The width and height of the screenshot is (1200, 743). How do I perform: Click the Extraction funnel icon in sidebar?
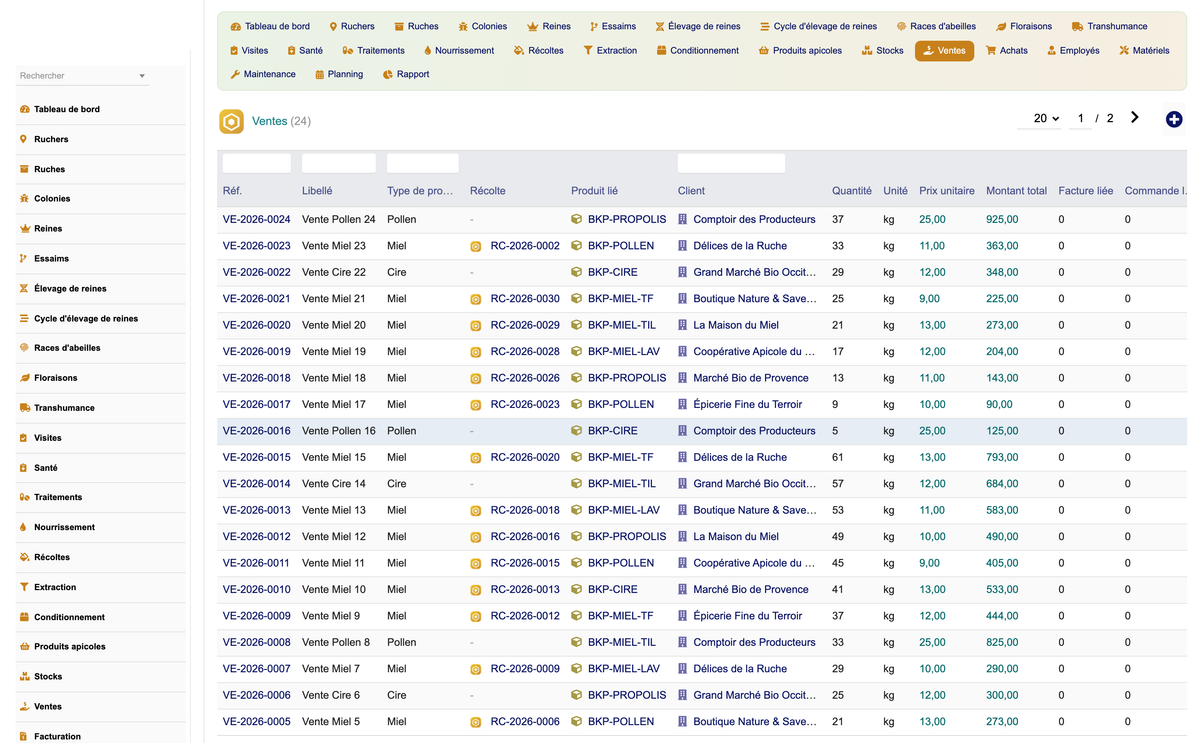24,587
